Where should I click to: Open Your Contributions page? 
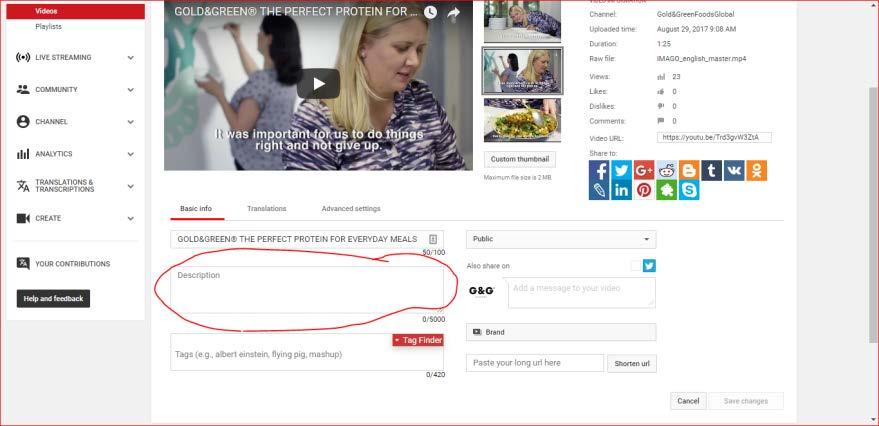[73, 264]
